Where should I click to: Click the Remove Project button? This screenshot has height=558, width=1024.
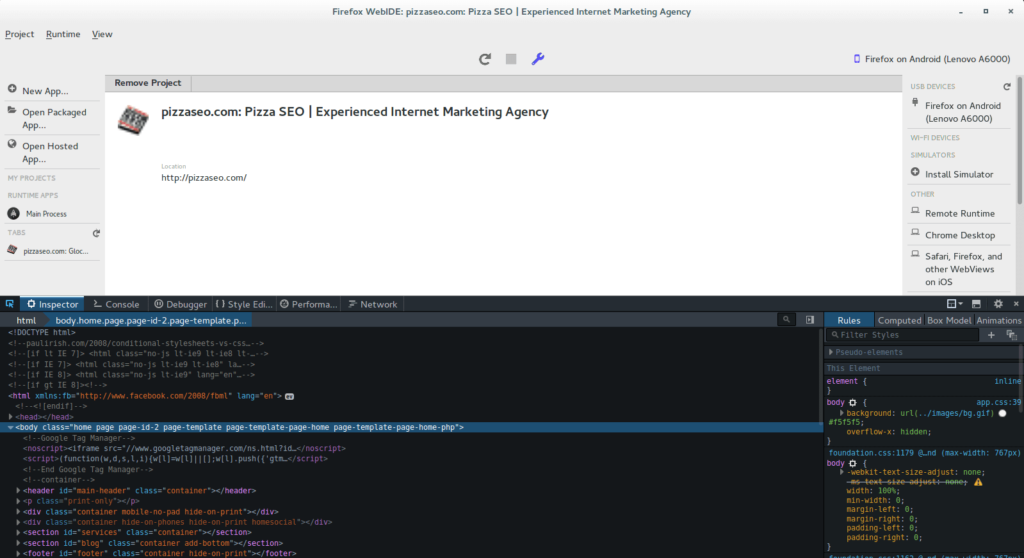(148, 83)
